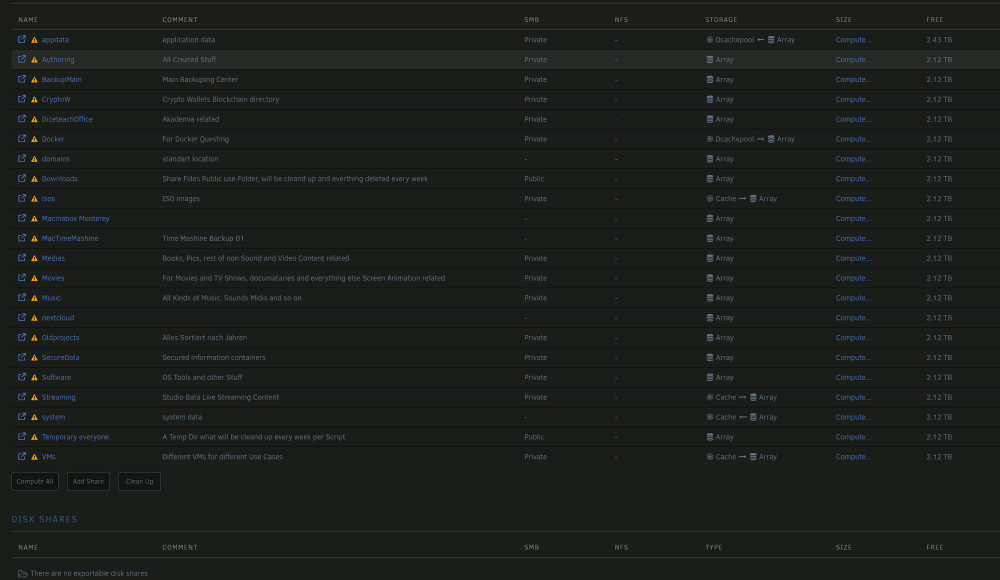Image resolution: width=1000 pixels, height=580 pixels.
Task: Open the browse icon beside appdata share
Action: (22, 40)
